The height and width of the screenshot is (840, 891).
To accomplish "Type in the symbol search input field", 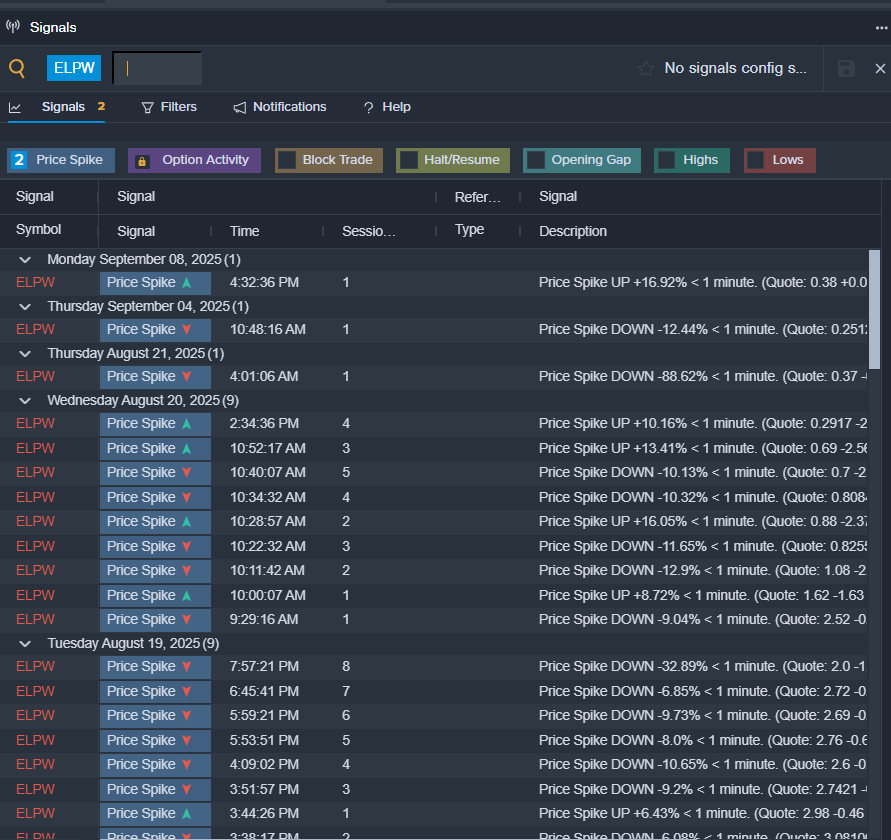I will tap(157, 68).
